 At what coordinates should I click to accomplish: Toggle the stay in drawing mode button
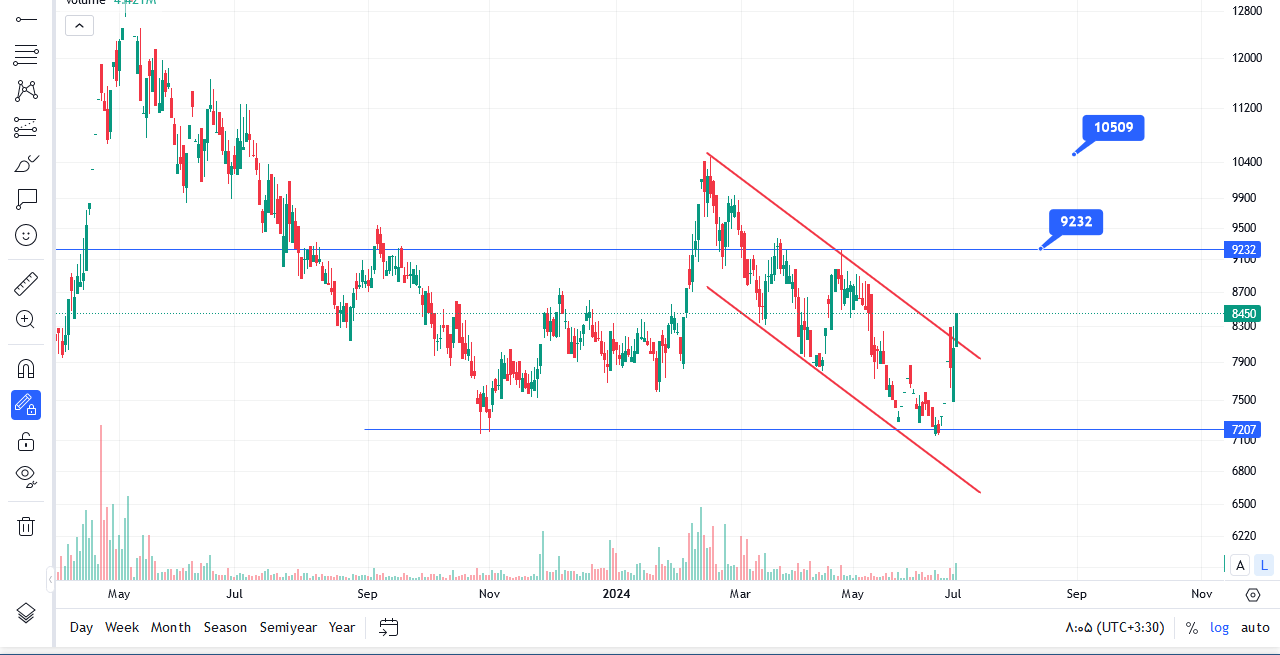pos(26,405)
